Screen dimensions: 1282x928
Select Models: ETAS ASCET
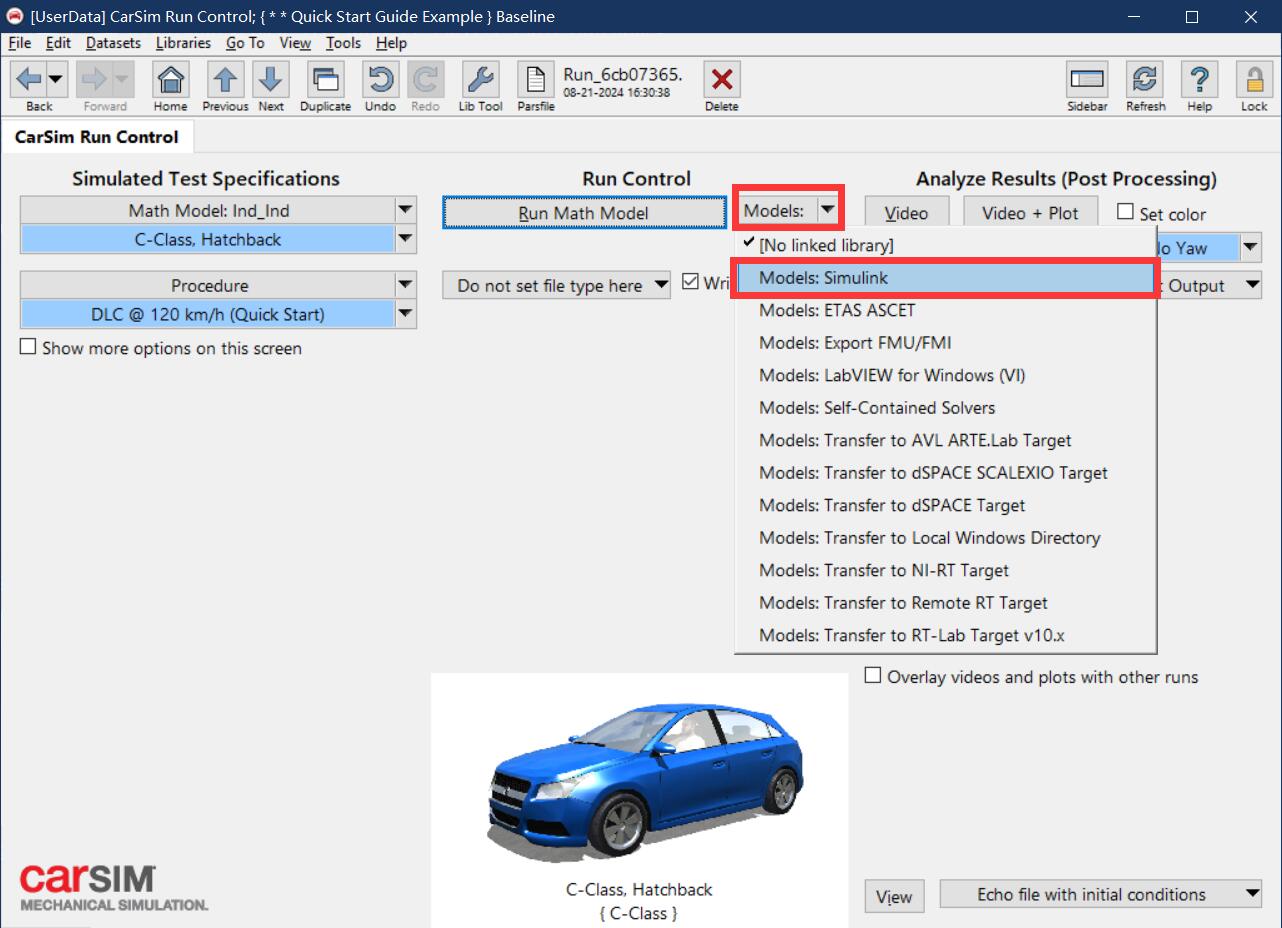pos(945,310)
